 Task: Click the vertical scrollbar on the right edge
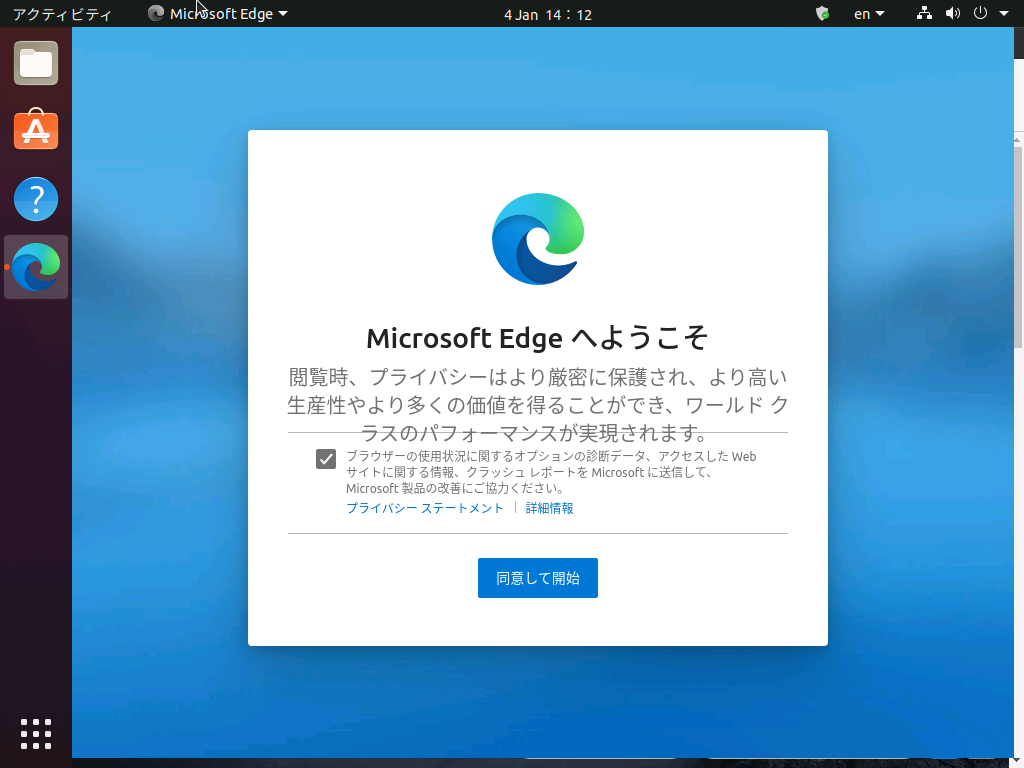coord(1018,248)
